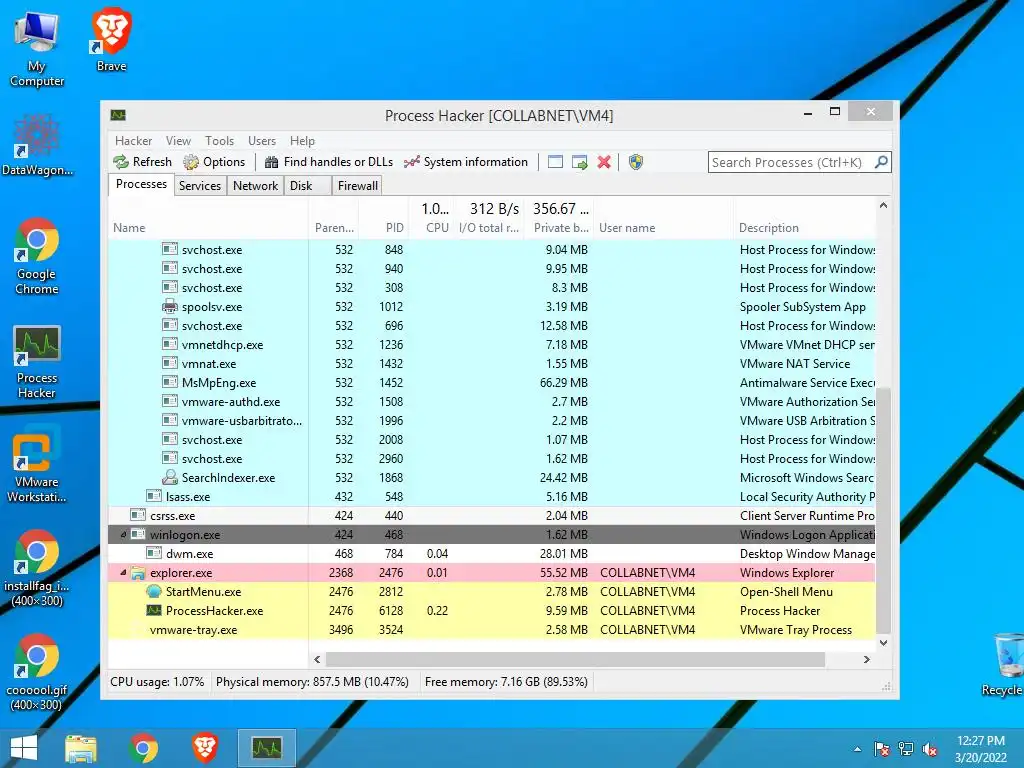Click the vertical scrollbar thumb
Image resolution: width=1024 pixels, height=768 pixels.
click(x=883, y=509)
